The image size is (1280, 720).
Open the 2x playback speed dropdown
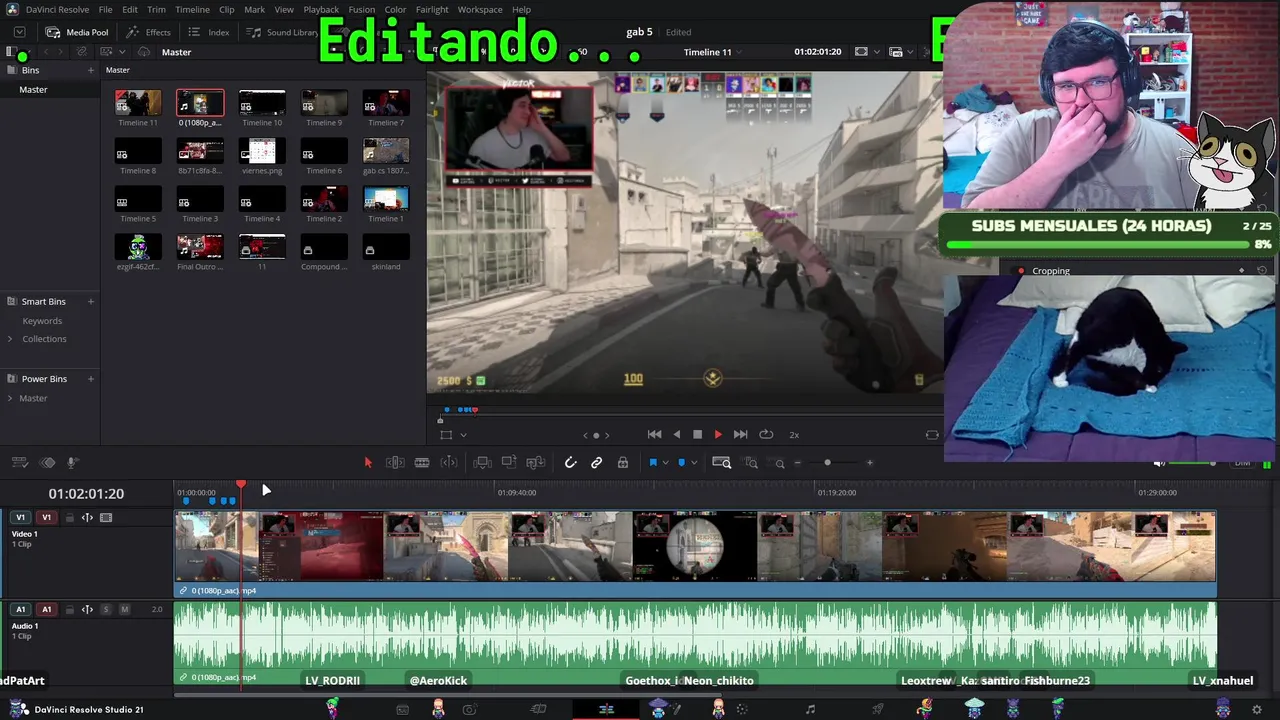point(794,435)
